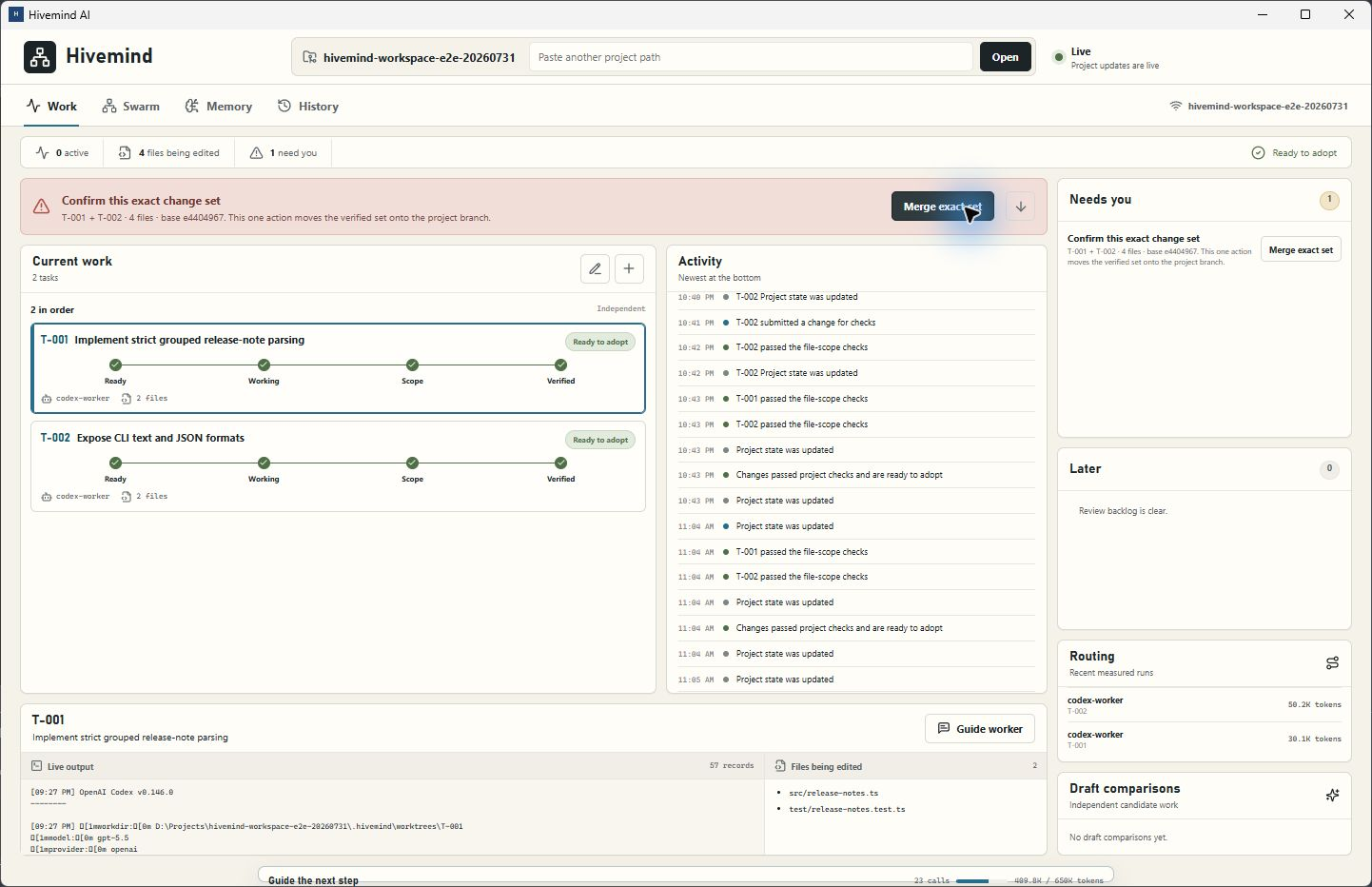
Task: Open routing settings sliders icon
Action: [1332, 662]
